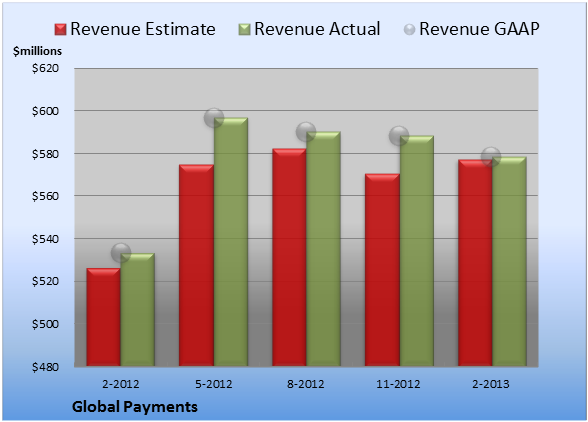Click the red Revenue Estimate legend swatch
Screen dimensions: 588x422
click(60, 29)
